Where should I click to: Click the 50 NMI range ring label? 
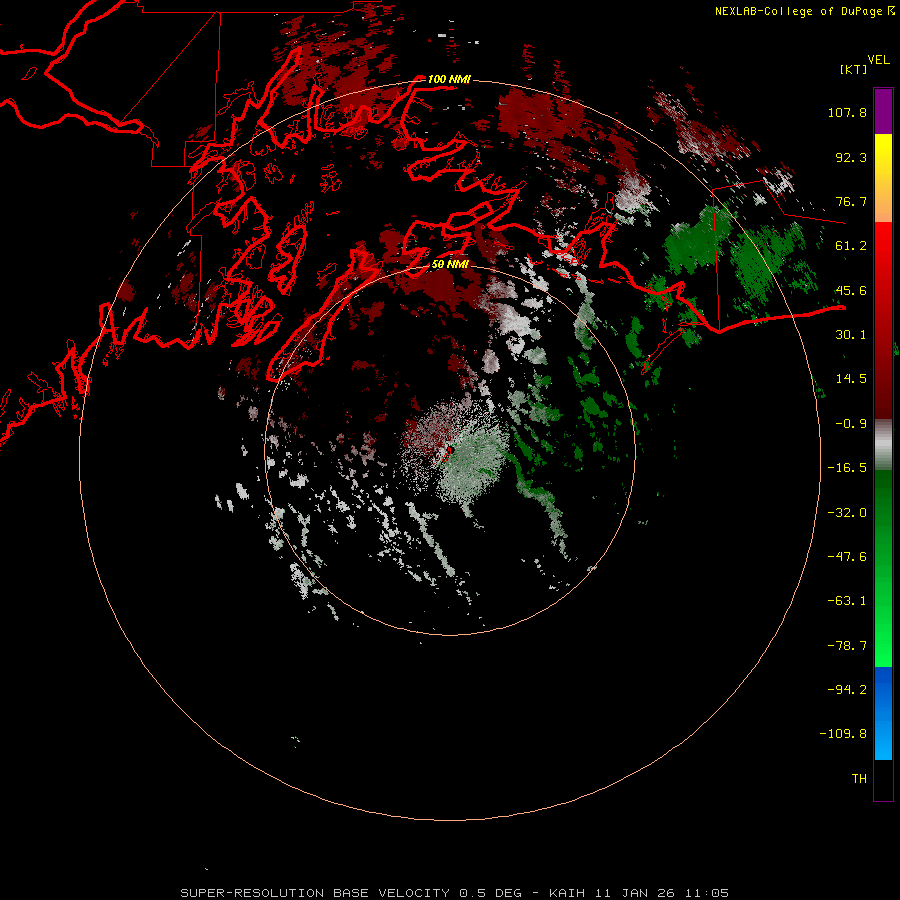[450, 265]
